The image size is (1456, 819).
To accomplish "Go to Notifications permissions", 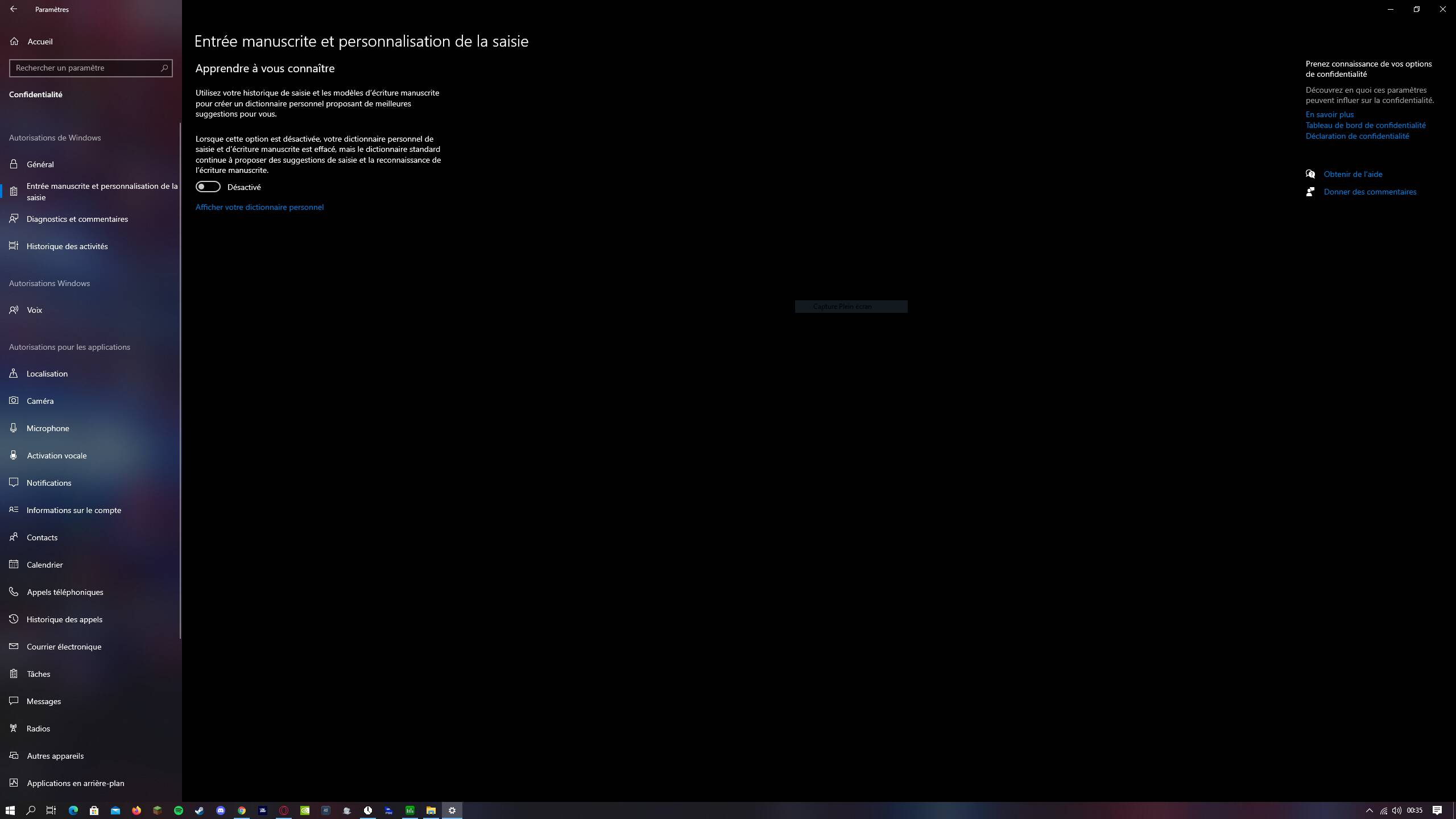I will point(49,483).
